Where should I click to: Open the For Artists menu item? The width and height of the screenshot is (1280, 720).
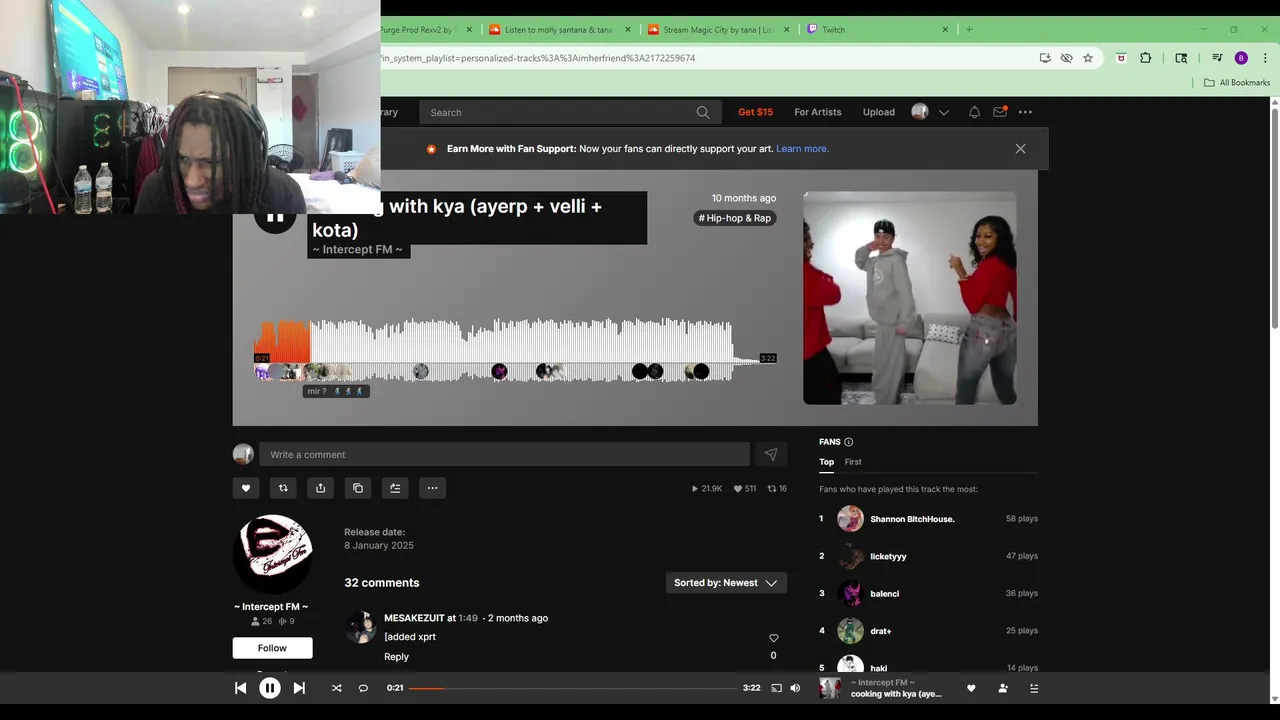click(818, 112)
